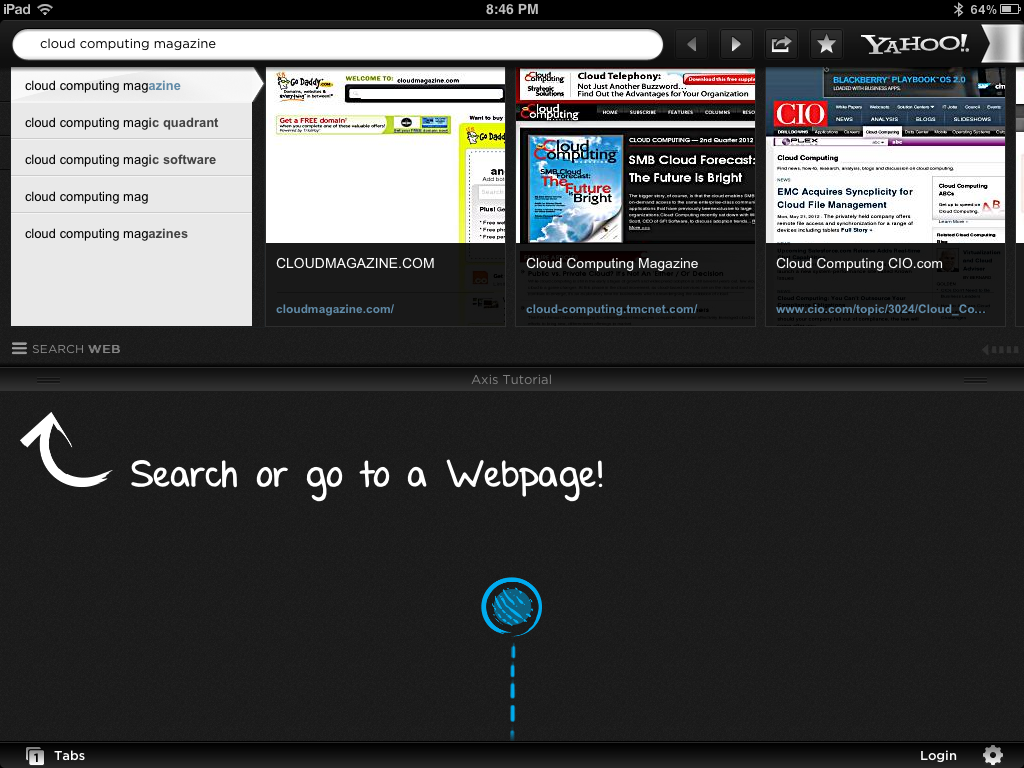The image size is (1024, 768).
Task: Click the Login button
Action: click(x=938, y=756)
